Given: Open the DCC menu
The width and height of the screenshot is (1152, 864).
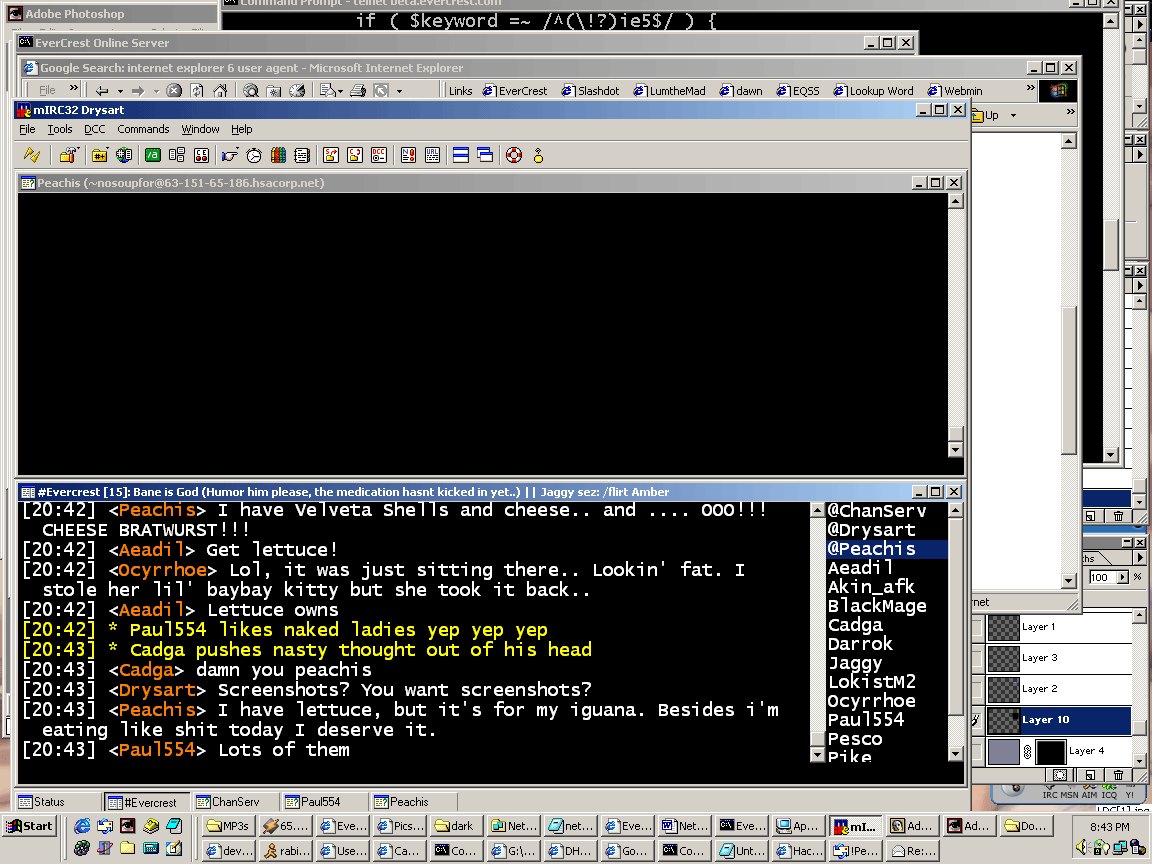Looking at the screenshot, I should click(x=95, y=129).
